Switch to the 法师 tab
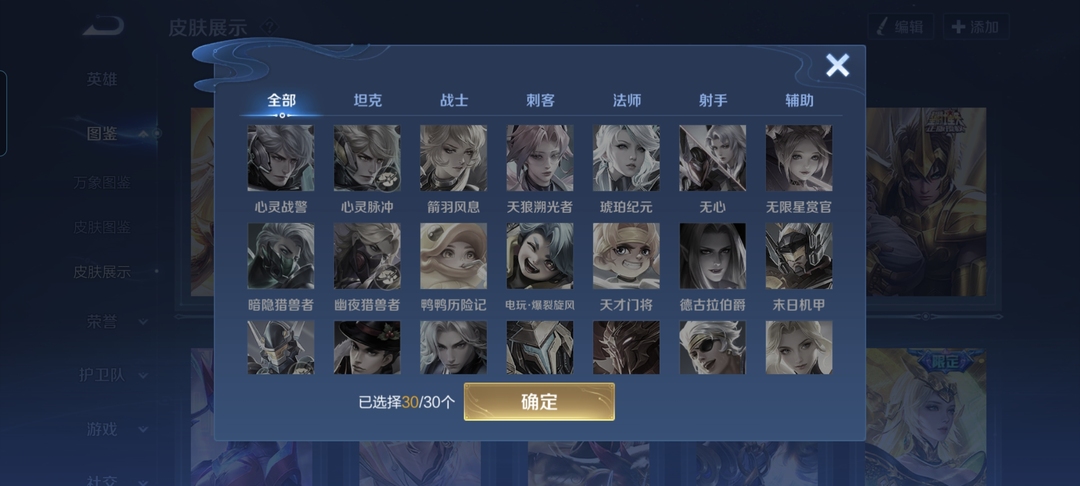The height and width of the screenshot is (486, 1080). pos(627,101)
